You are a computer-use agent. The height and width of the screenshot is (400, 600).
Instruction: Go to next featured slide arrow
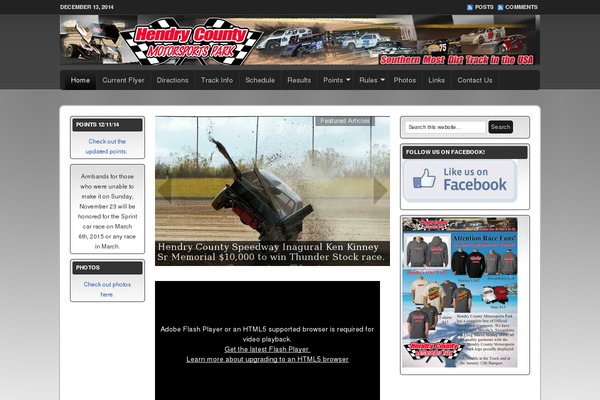380,190
